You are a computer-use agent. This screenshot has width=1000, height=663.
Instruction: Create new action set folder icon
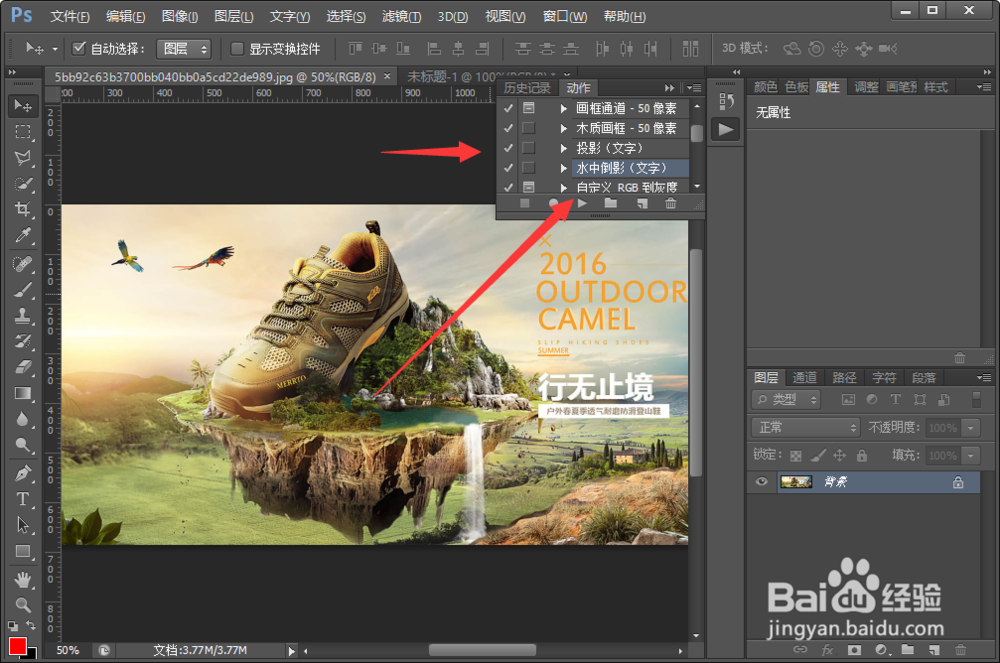610,203
